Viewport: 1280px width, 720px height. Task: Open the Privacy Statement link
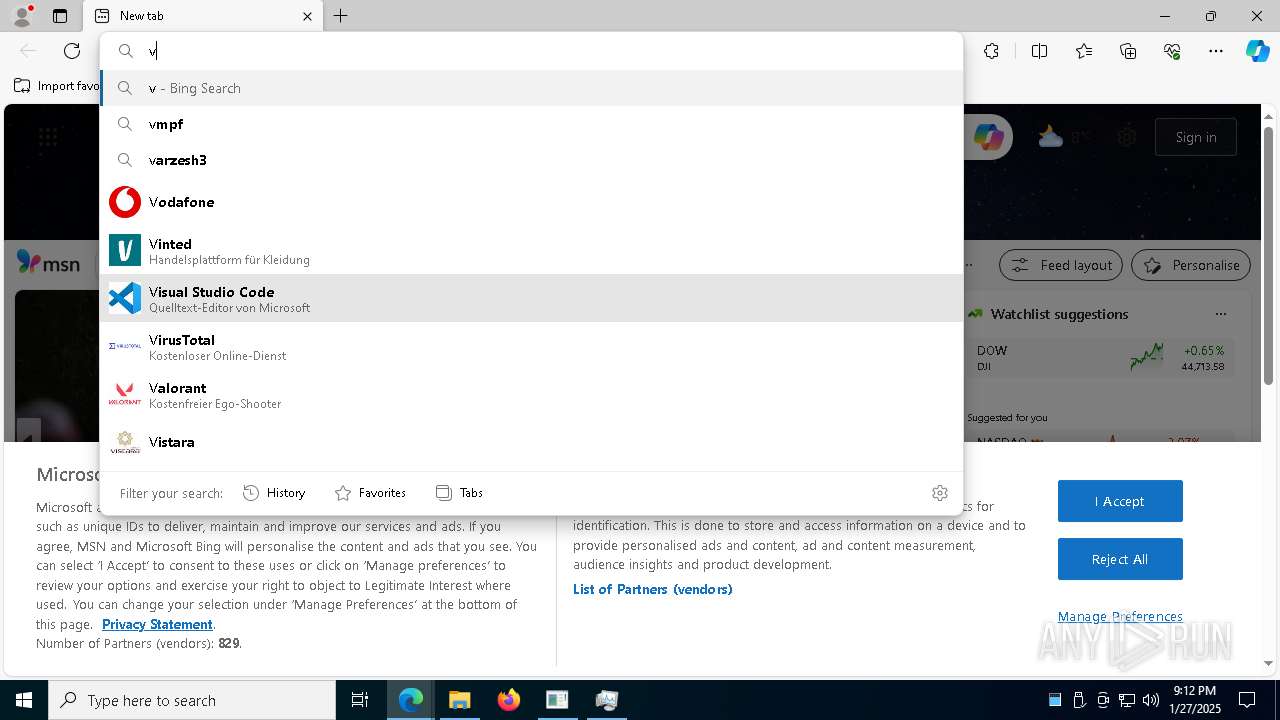pyautogui.click(x=157, y=624)
